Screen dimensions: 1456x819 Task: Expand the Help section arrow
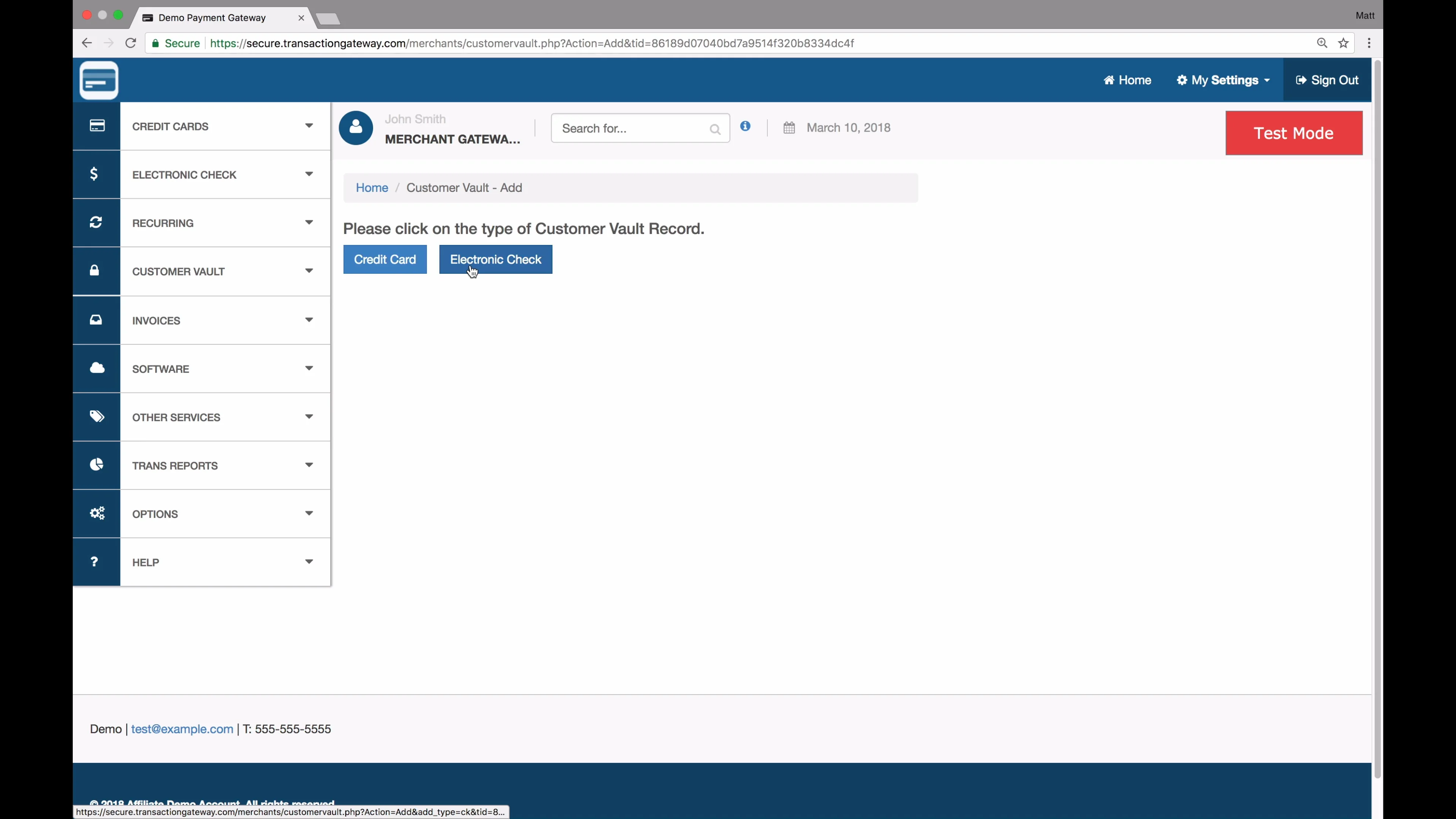309,561
